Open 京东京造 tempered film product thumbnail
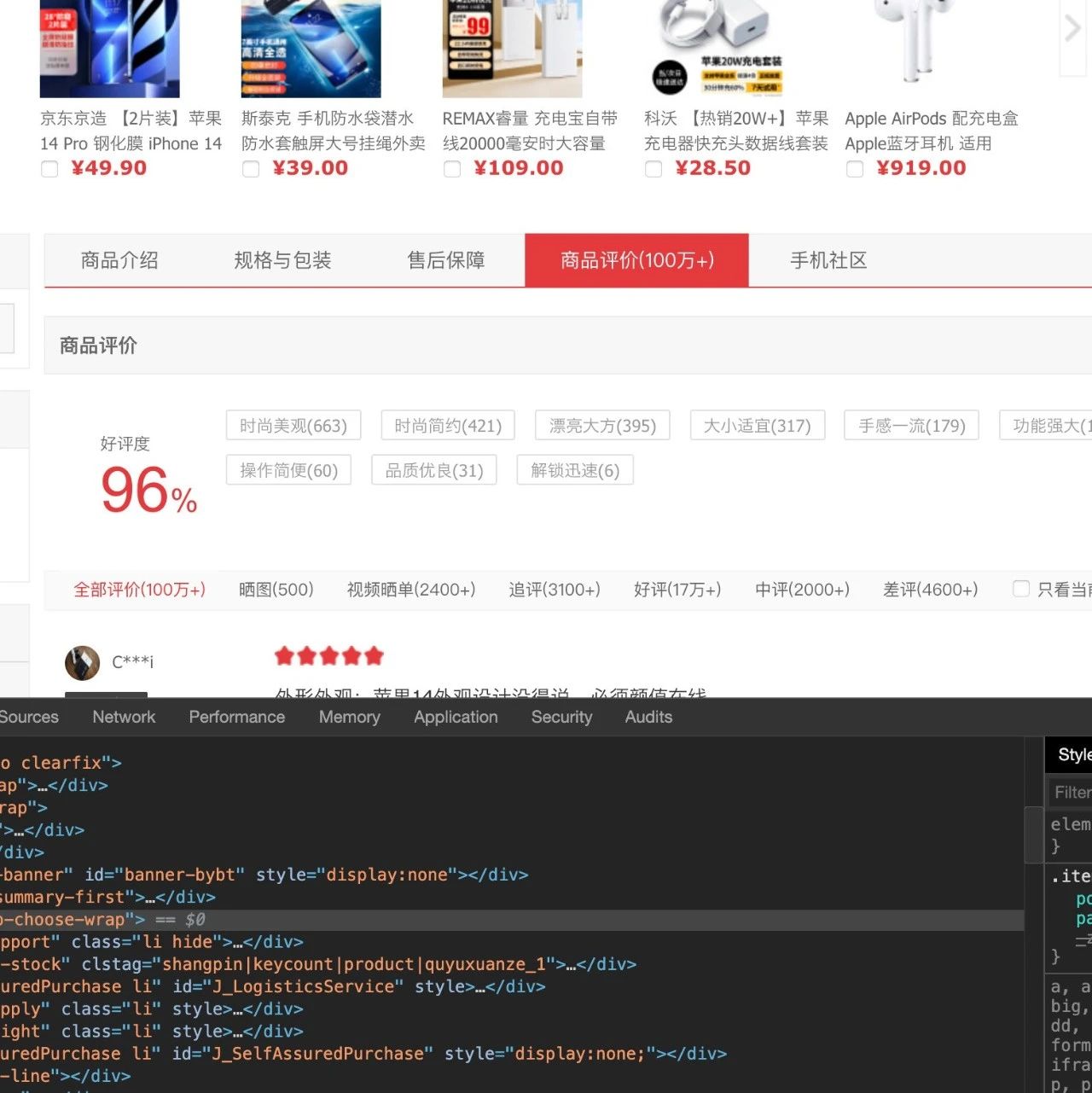1092x1093 pixels. (x=110, y=49)
